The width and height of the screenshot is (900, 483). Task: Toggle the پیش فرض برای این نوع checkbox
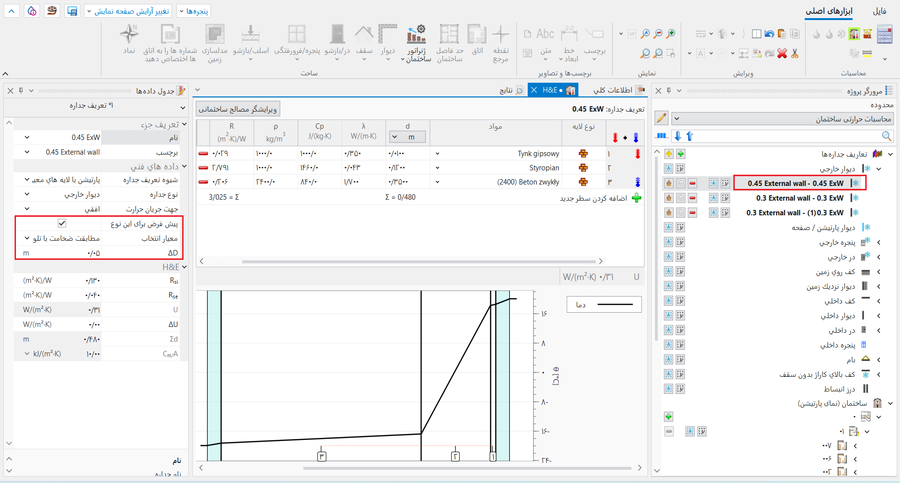tap(62, 224)
